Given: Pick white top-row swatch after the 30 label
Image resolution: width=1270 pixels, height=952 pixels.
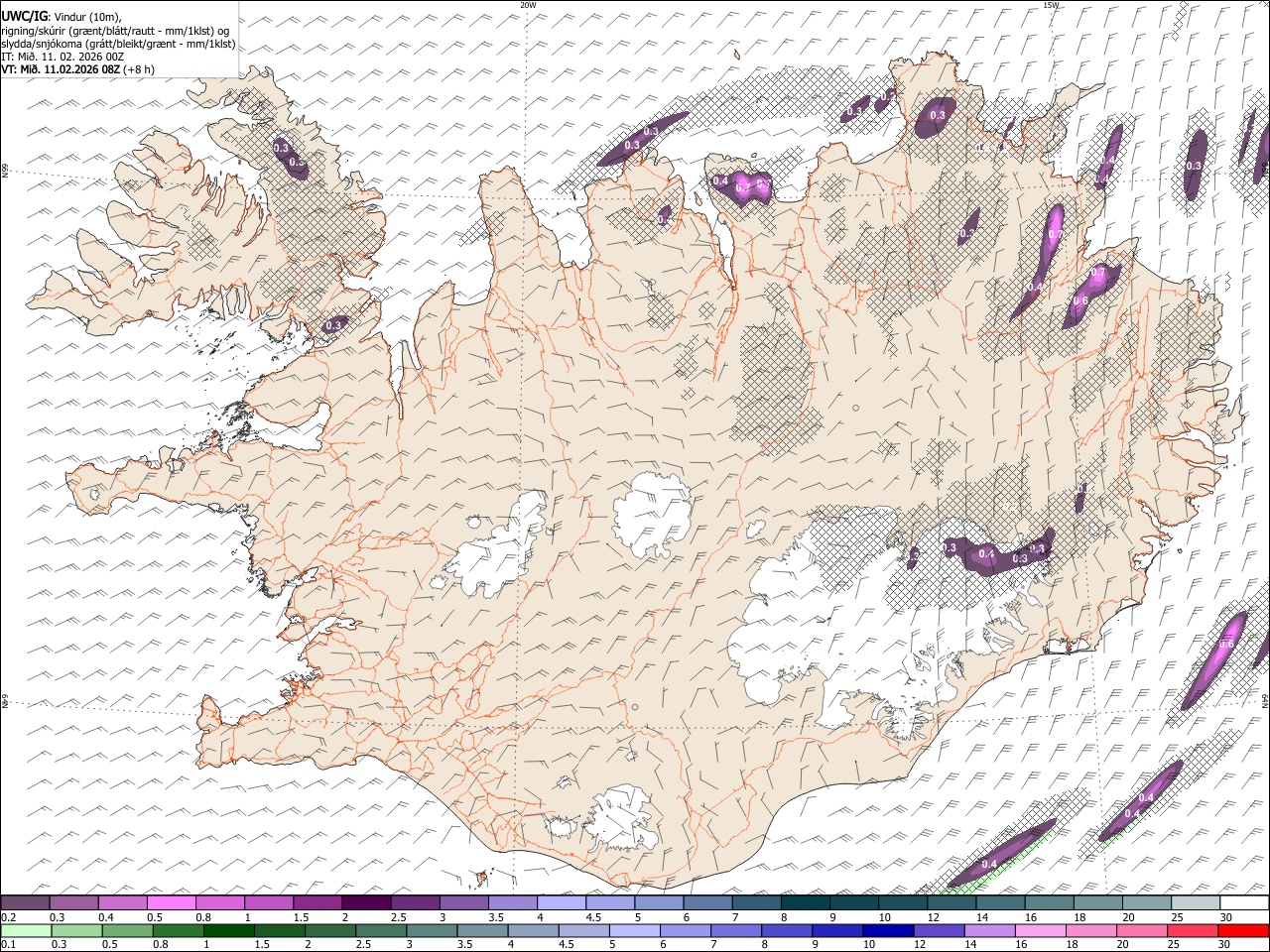Looking at the screenshot, I should 1244,903.
